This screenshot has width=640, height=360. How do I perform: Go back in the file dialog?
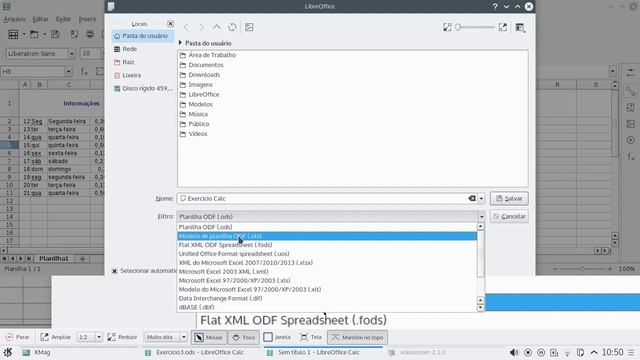[186, 27]
